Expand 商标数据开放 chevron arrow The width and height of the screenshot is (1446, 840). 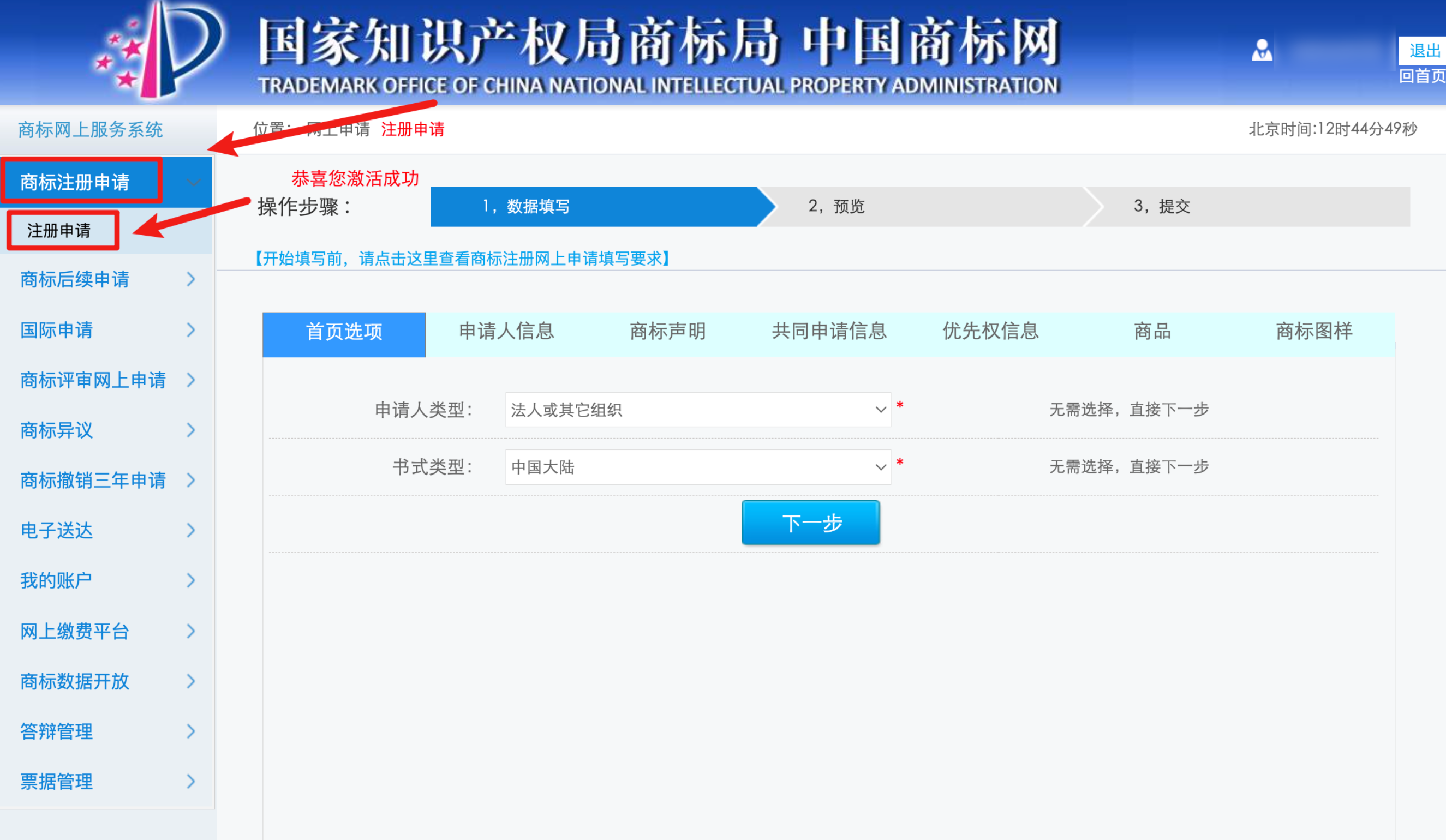191,681
